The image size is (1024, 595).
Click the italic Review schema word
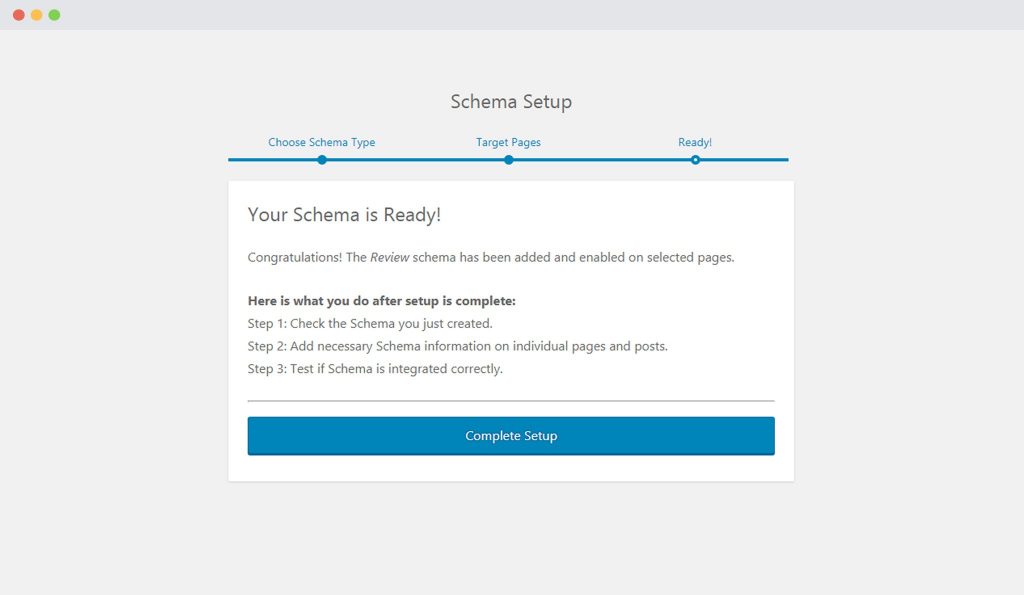coord(389,257)
